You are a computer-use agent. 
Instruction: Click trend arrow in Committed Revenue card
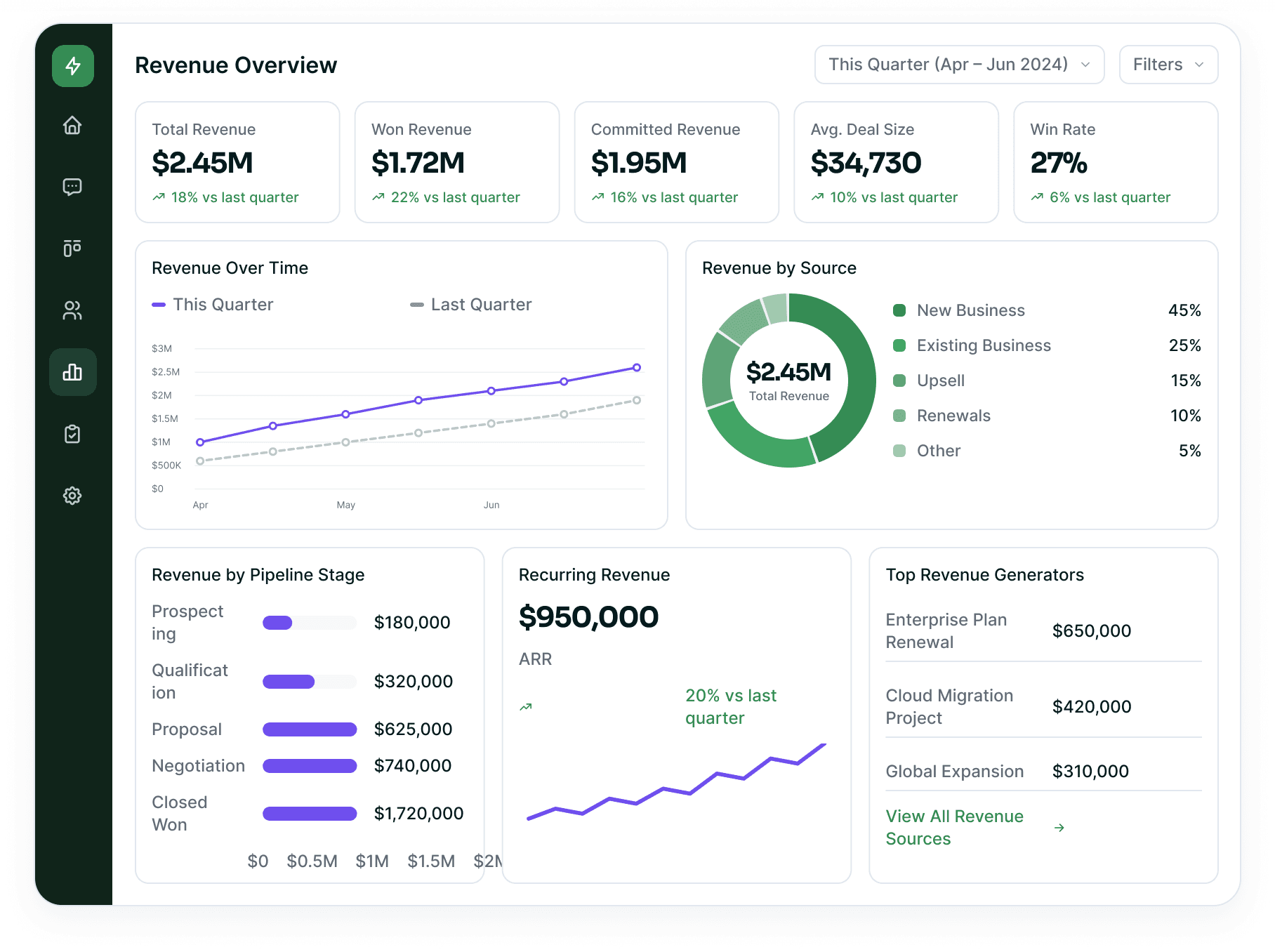(x=598, y=197)
